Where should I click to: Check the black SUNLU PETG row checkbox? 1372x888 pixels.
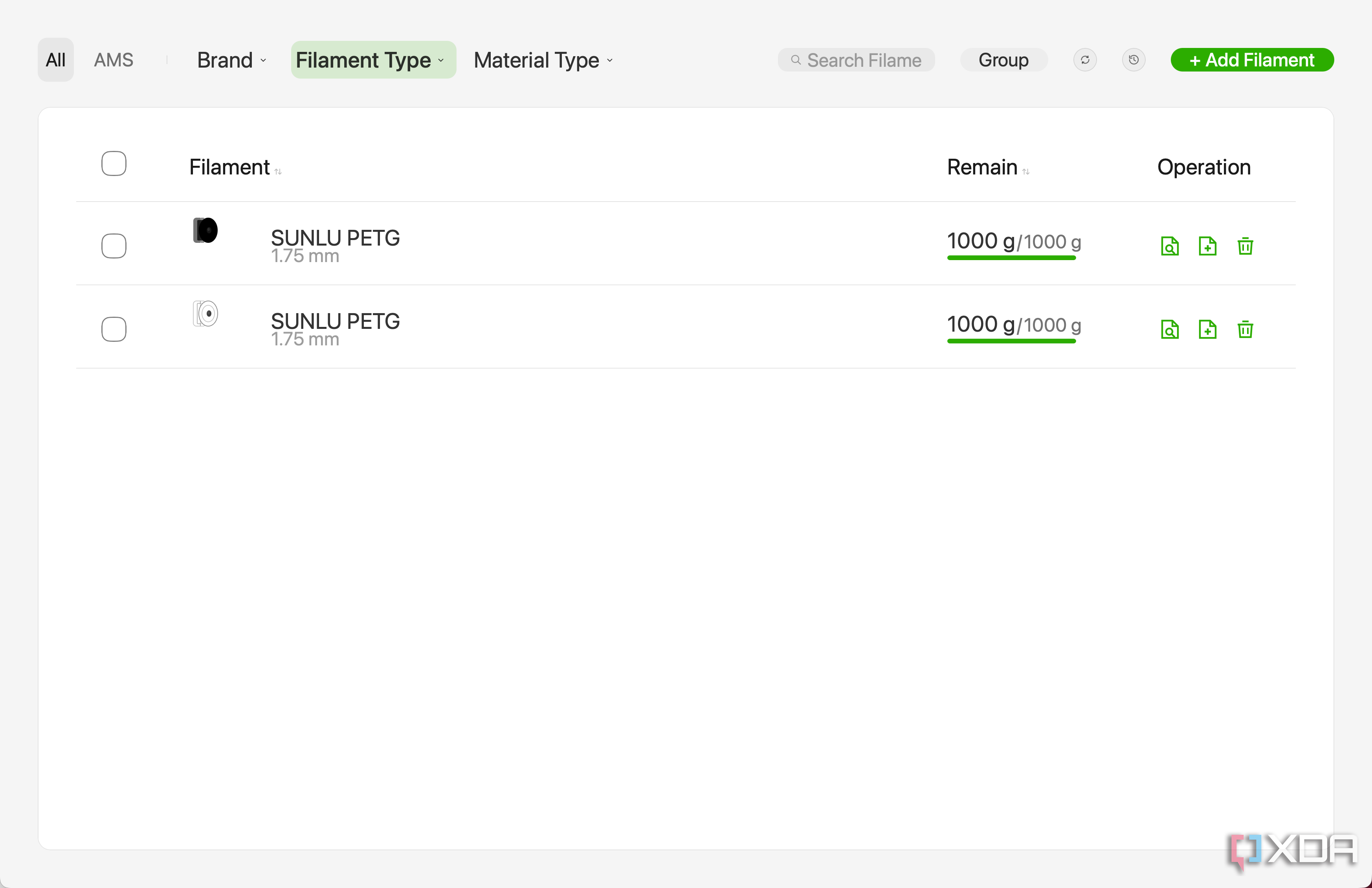click(x=114, y=246)
